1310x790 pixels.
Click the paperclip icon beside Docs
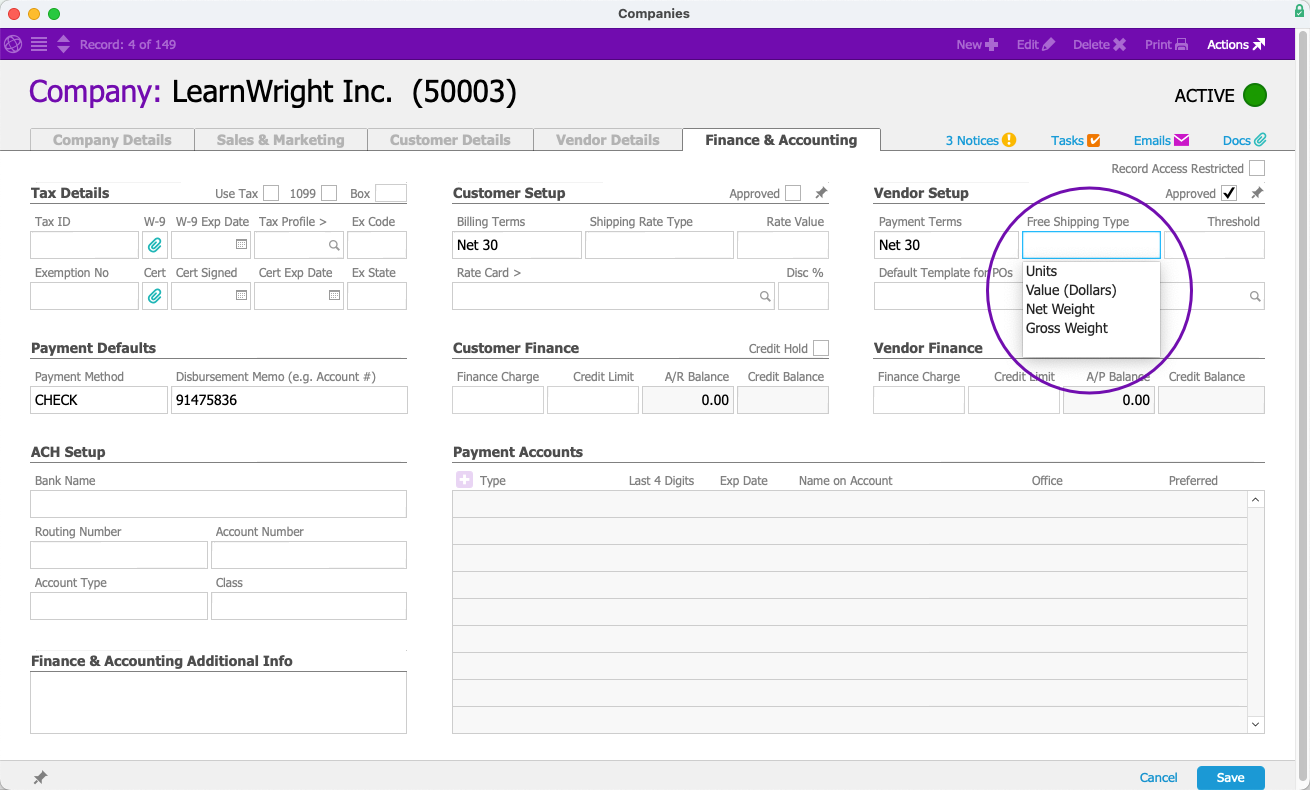pyautogui.click(x=1260, y=140)
